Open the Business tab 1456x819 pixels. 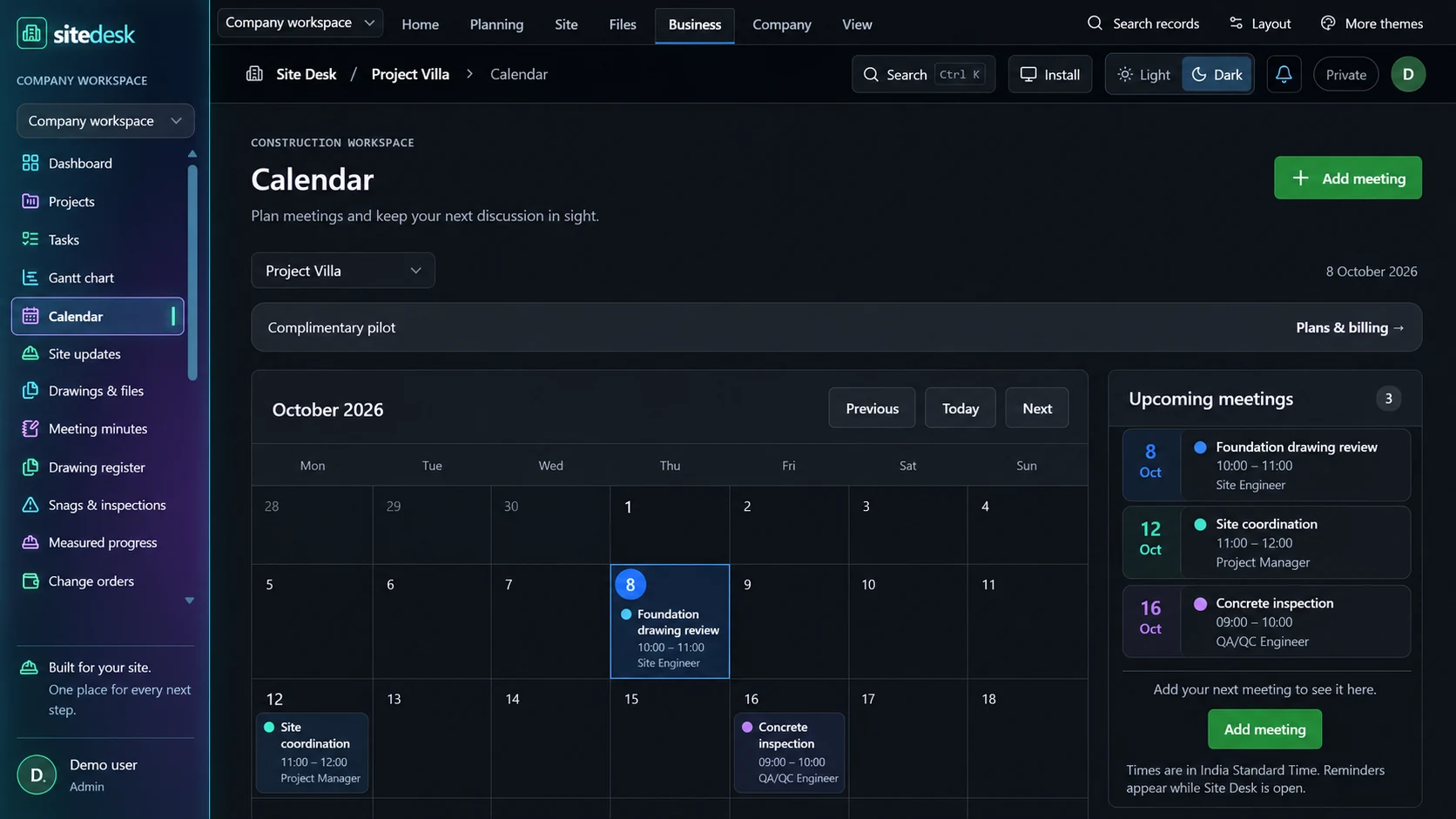pyautogui.click(x=694, y=24)
